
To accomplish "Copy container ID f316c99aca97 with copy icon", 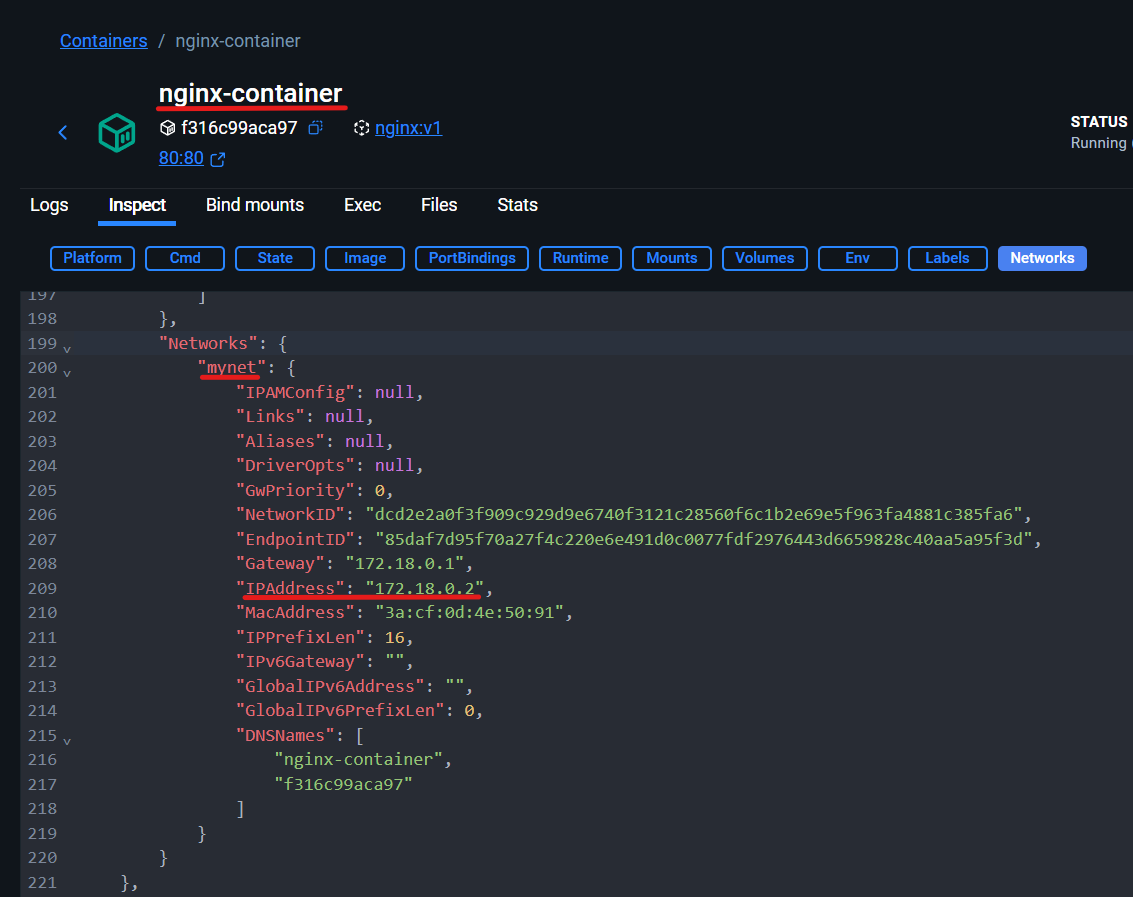I will click(x=315, y=128).
